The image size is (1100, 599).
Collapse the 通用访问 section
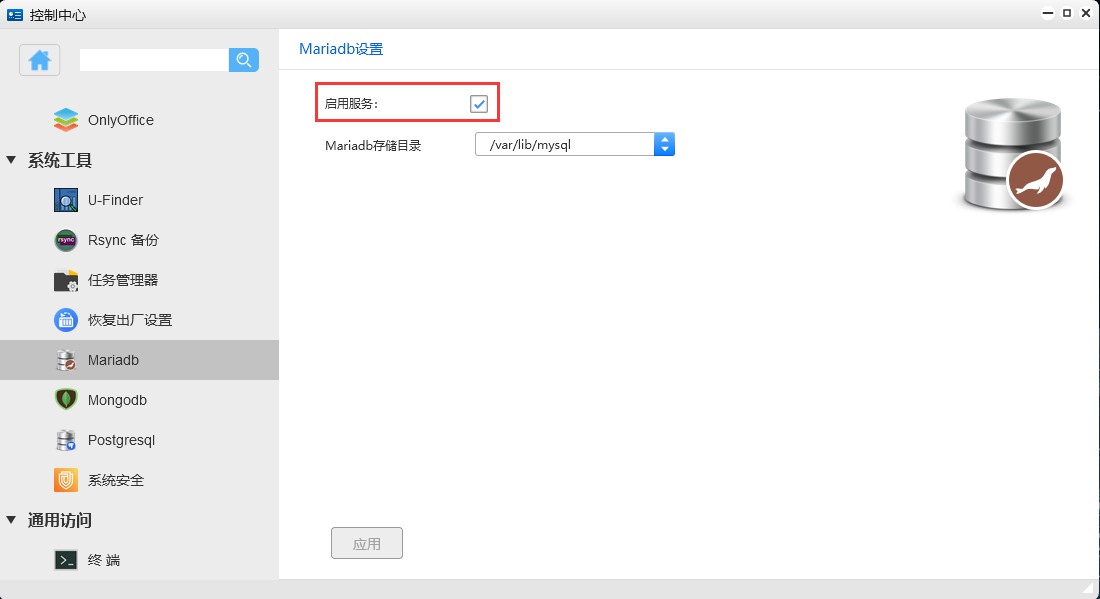tap(12, 520)
